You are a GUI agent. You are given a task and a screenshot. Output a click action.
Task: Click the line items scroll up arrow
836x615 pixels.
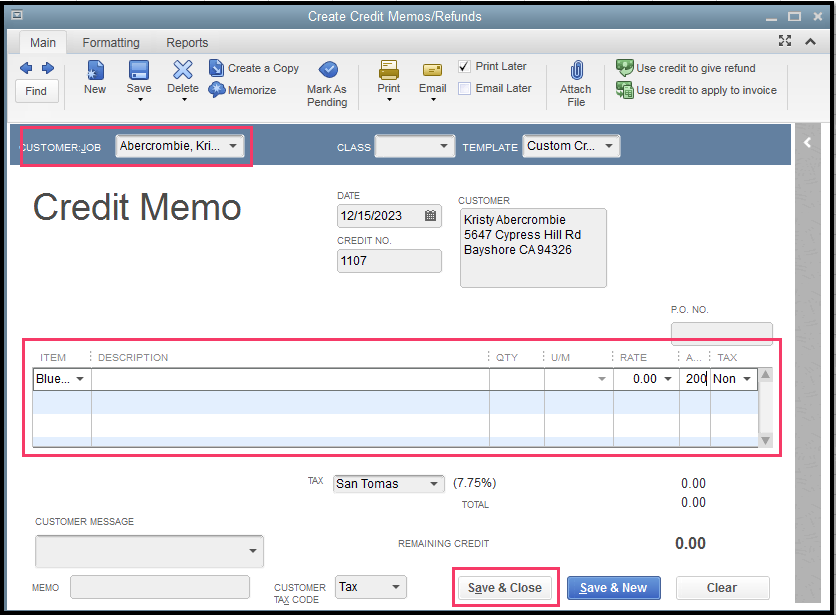coord(765,374)
